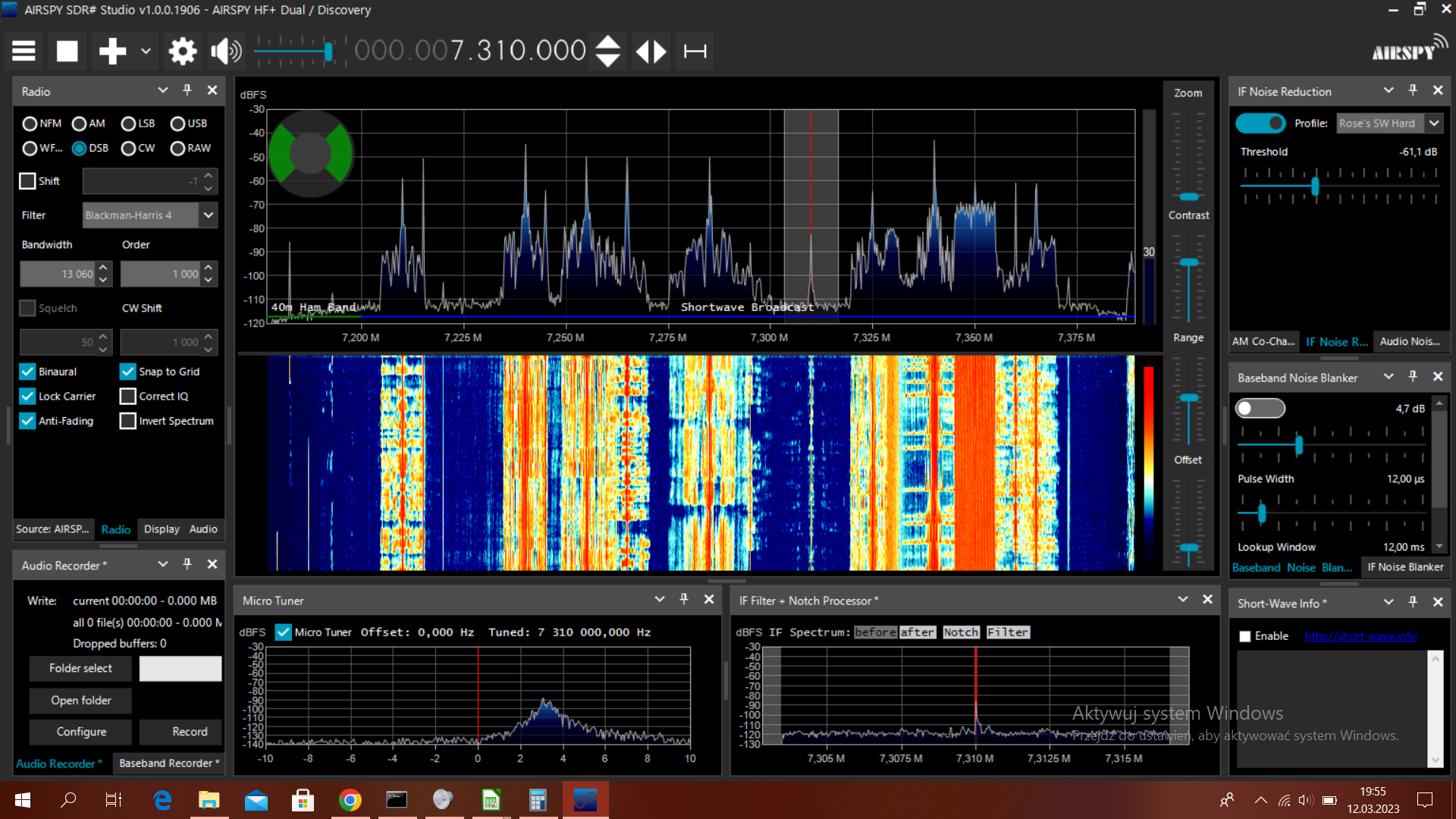The width and height of the screenshot is (1456, 819).
Task: Switch to the Display tab
Action: click(162, 529)
